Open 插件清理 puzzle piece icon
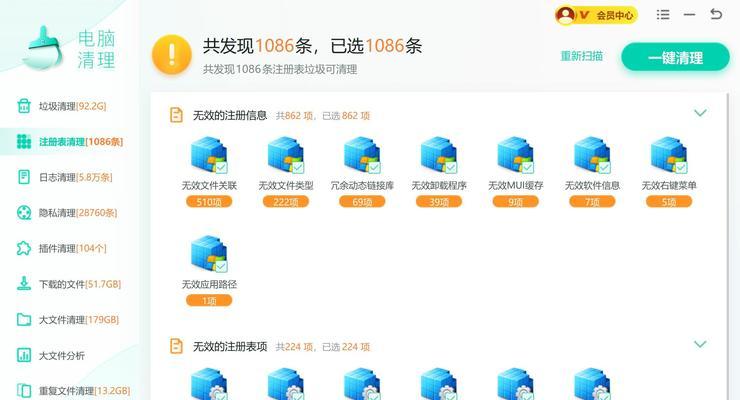Image resolution: width=740 pixels, height=400 pixels. [24, 248]
